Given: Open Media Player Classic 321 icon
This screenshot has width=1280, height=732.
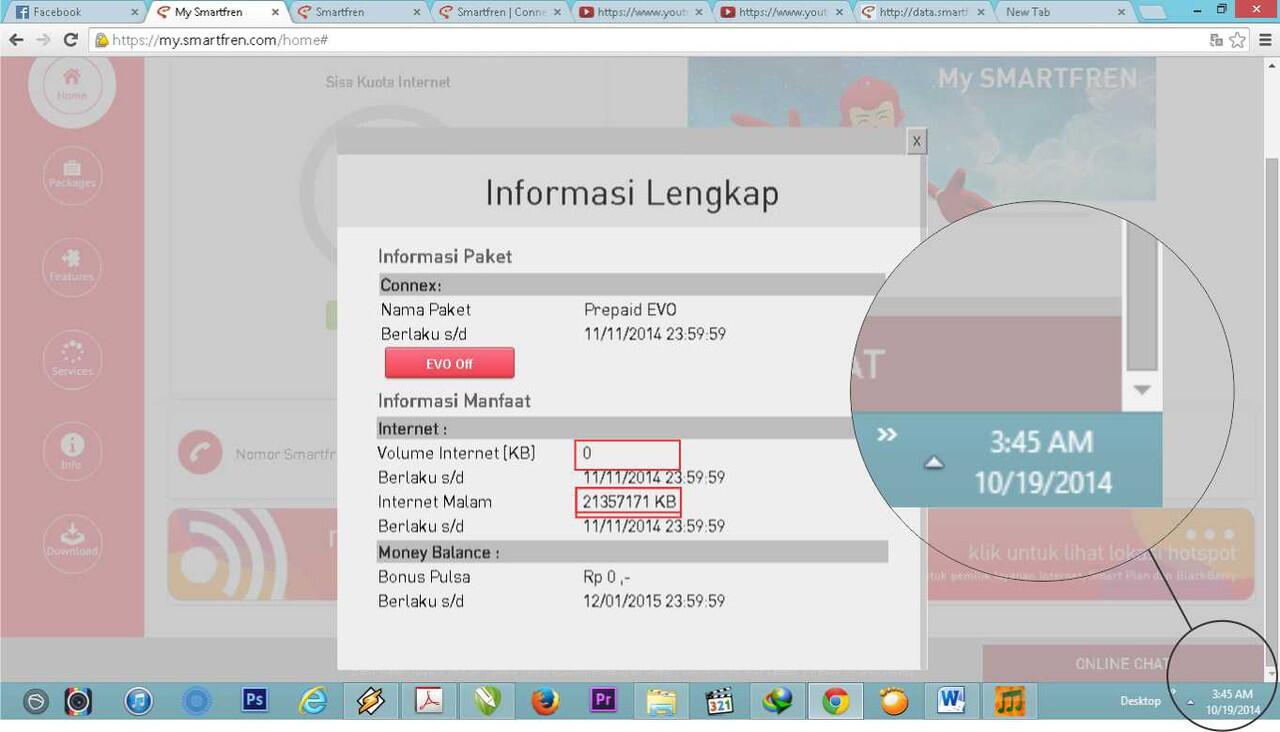Looking at the screenshot, I should (719, 701).
